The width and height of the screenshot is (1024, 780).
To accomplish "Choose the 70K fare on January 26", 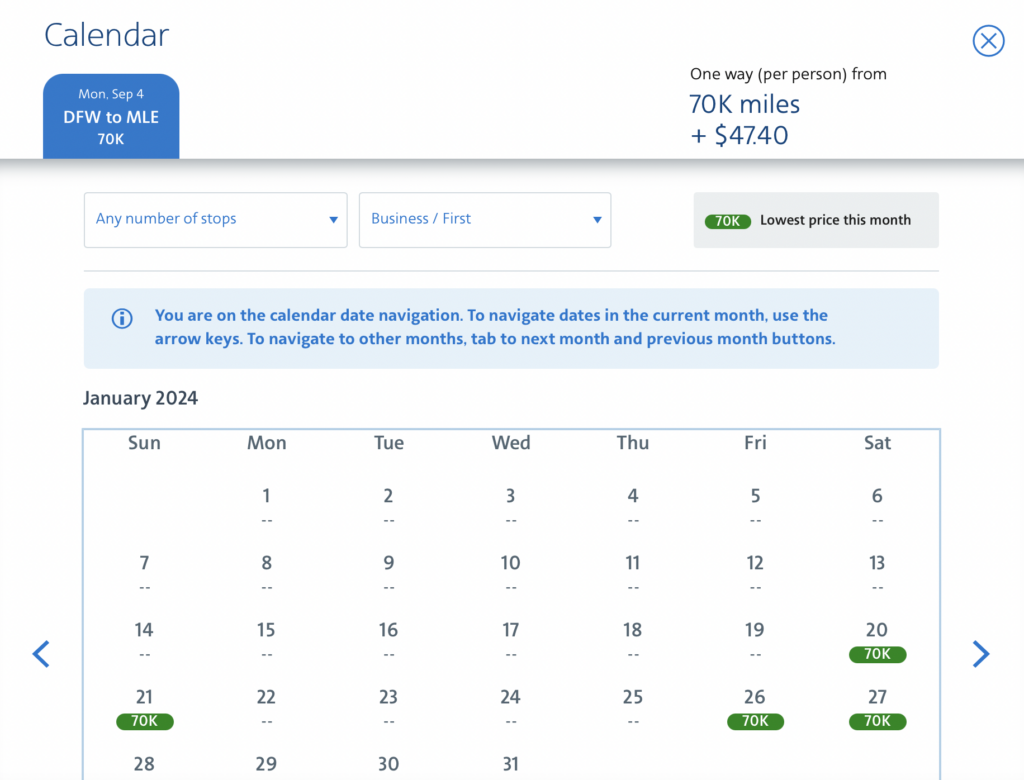I will click(x=755, y=721).
